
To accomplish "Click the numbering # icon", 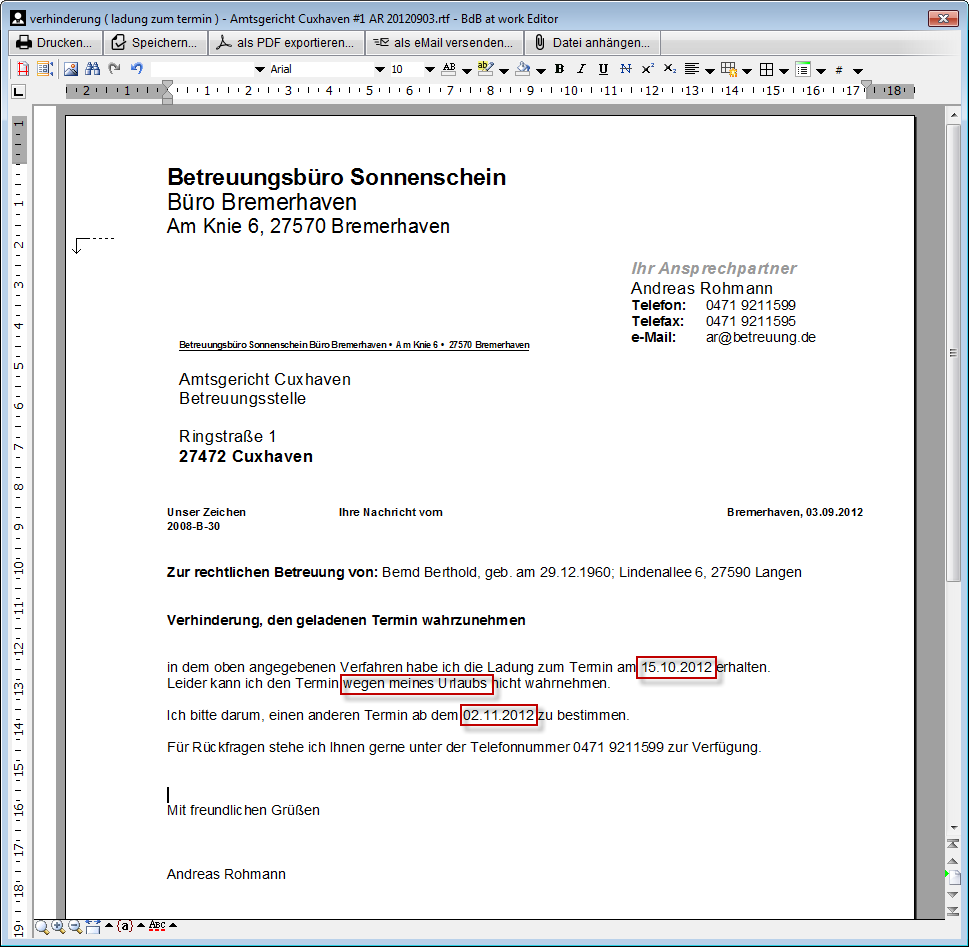I will click(x=839, y=70).
